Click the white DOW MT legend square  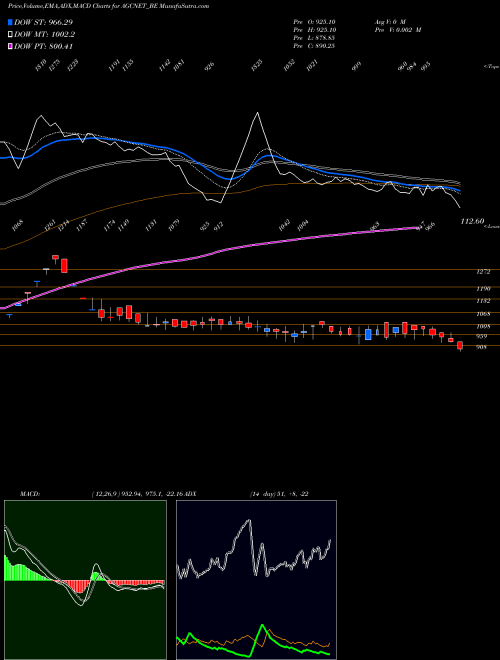click(x=10, y=35)
